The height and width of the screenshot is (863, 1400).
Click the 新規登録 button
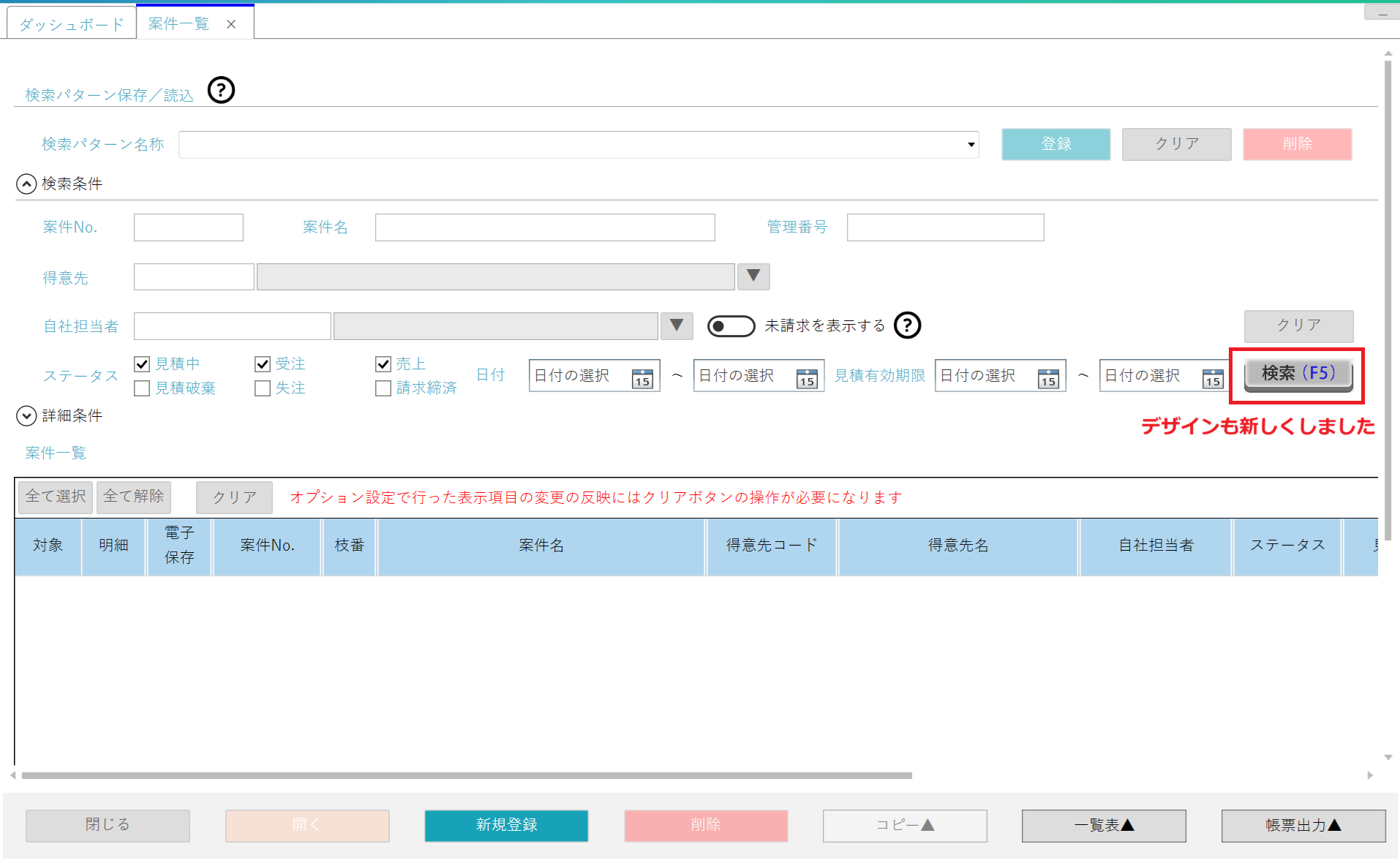click(506, 825)
